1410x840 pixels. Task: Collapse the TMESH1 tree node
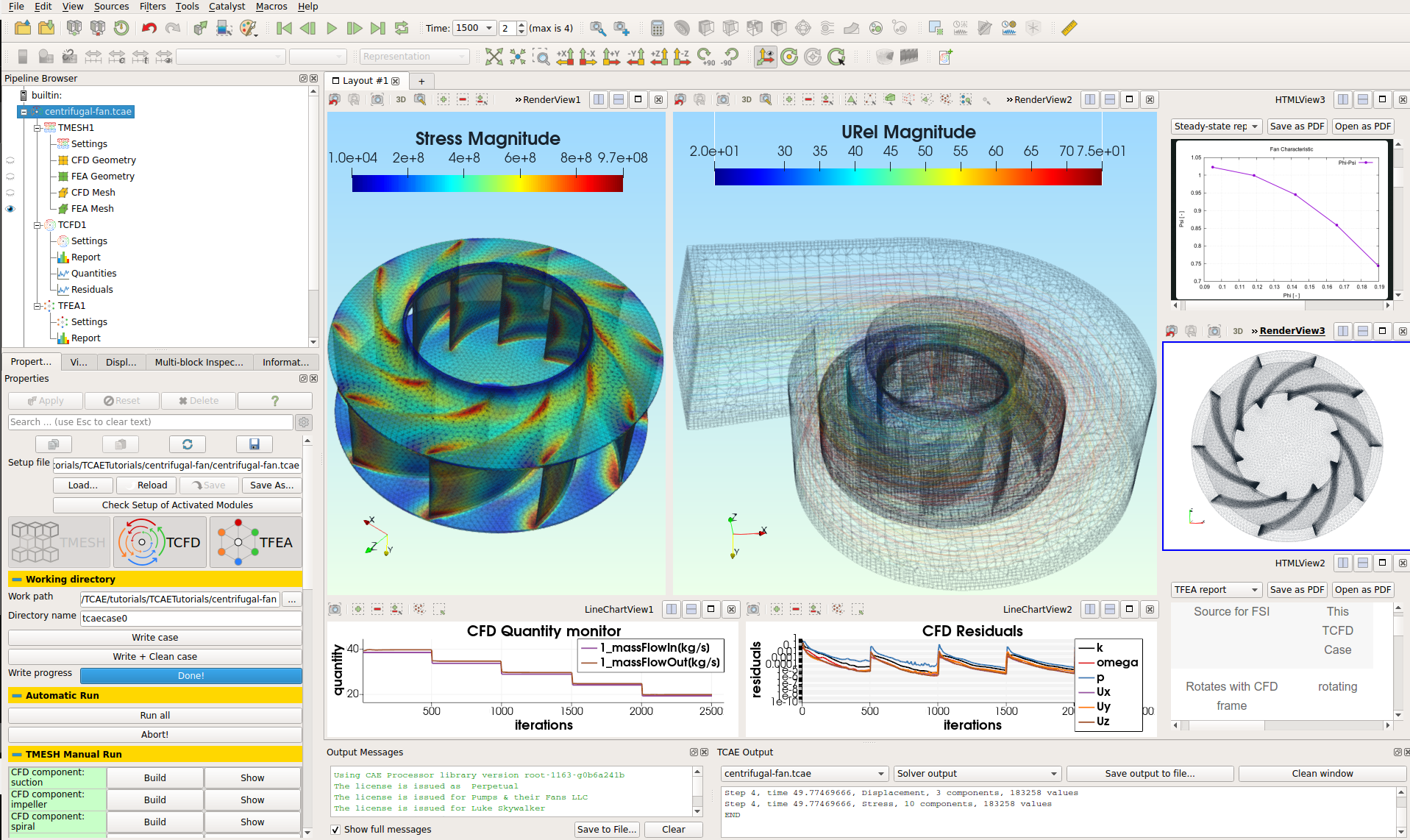[37, 128]
